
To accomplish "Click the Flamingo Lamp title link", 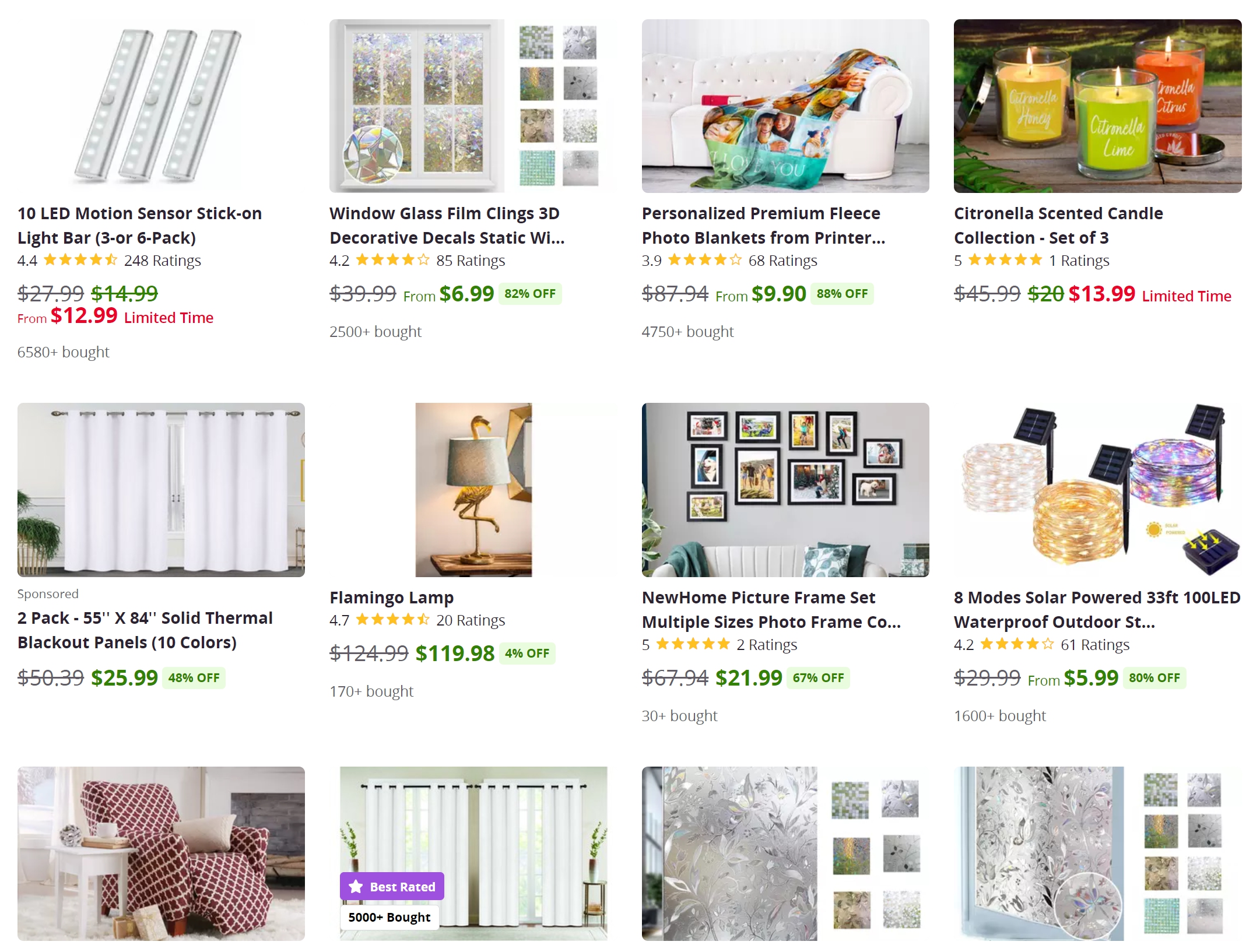I will [x=391, y=598].
